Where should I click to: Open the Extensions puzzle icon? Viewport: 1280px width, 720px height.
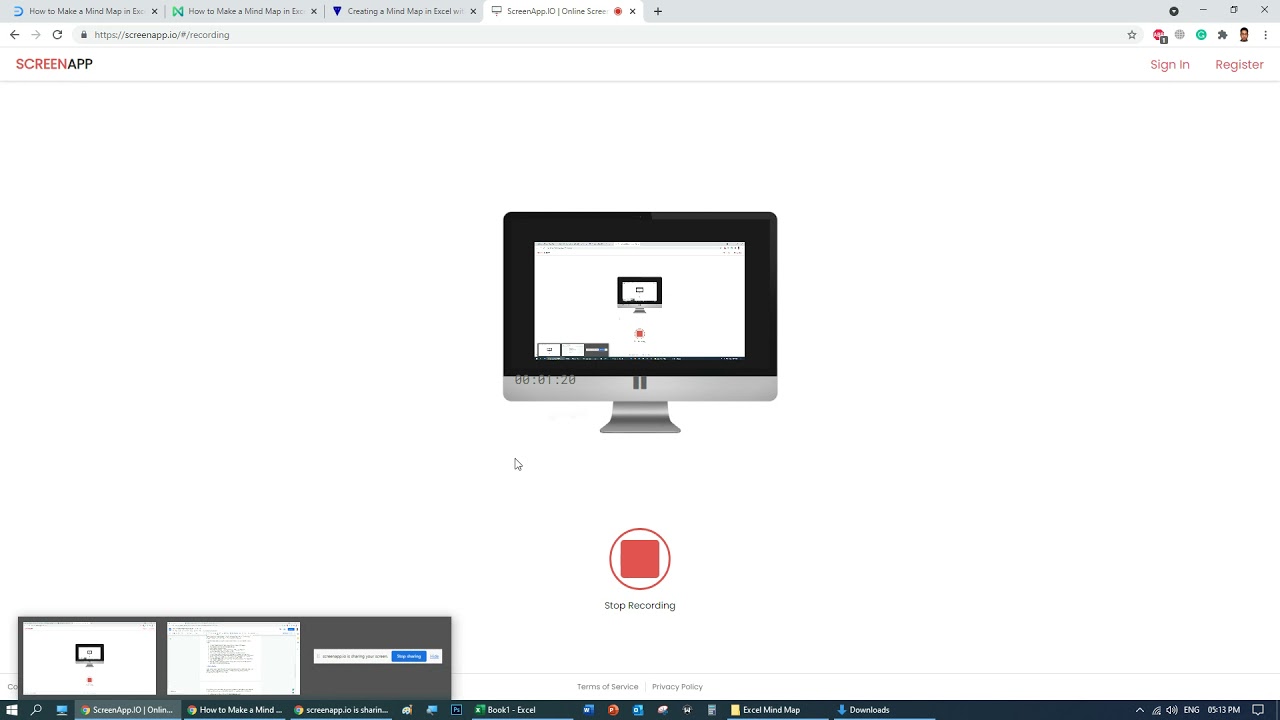tap(1222, 34)
